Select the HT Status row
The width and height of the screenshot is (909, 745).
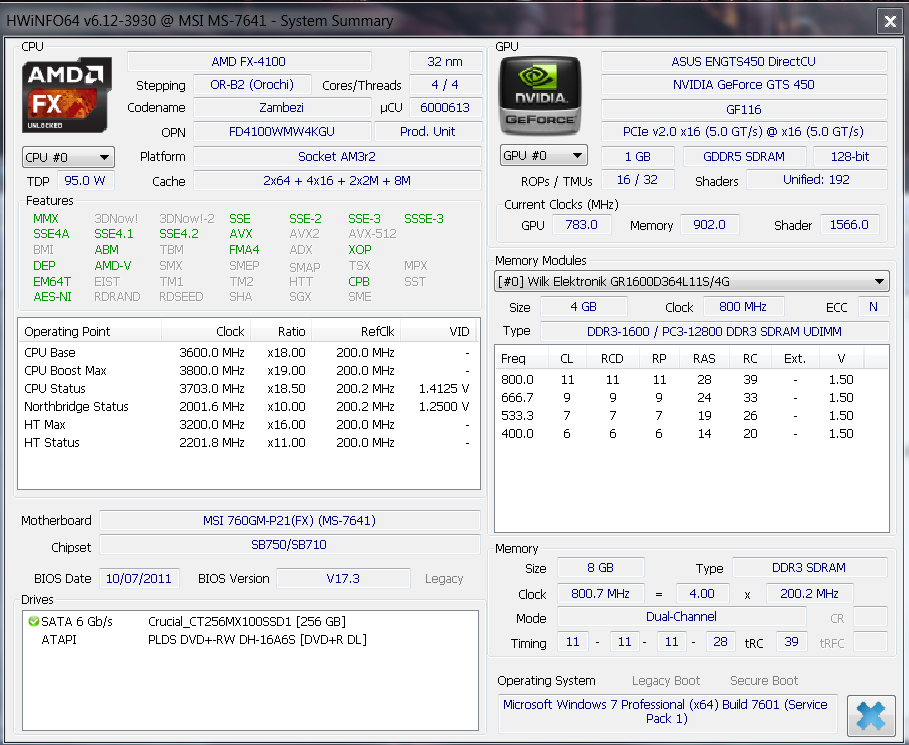tap(248, 442)
